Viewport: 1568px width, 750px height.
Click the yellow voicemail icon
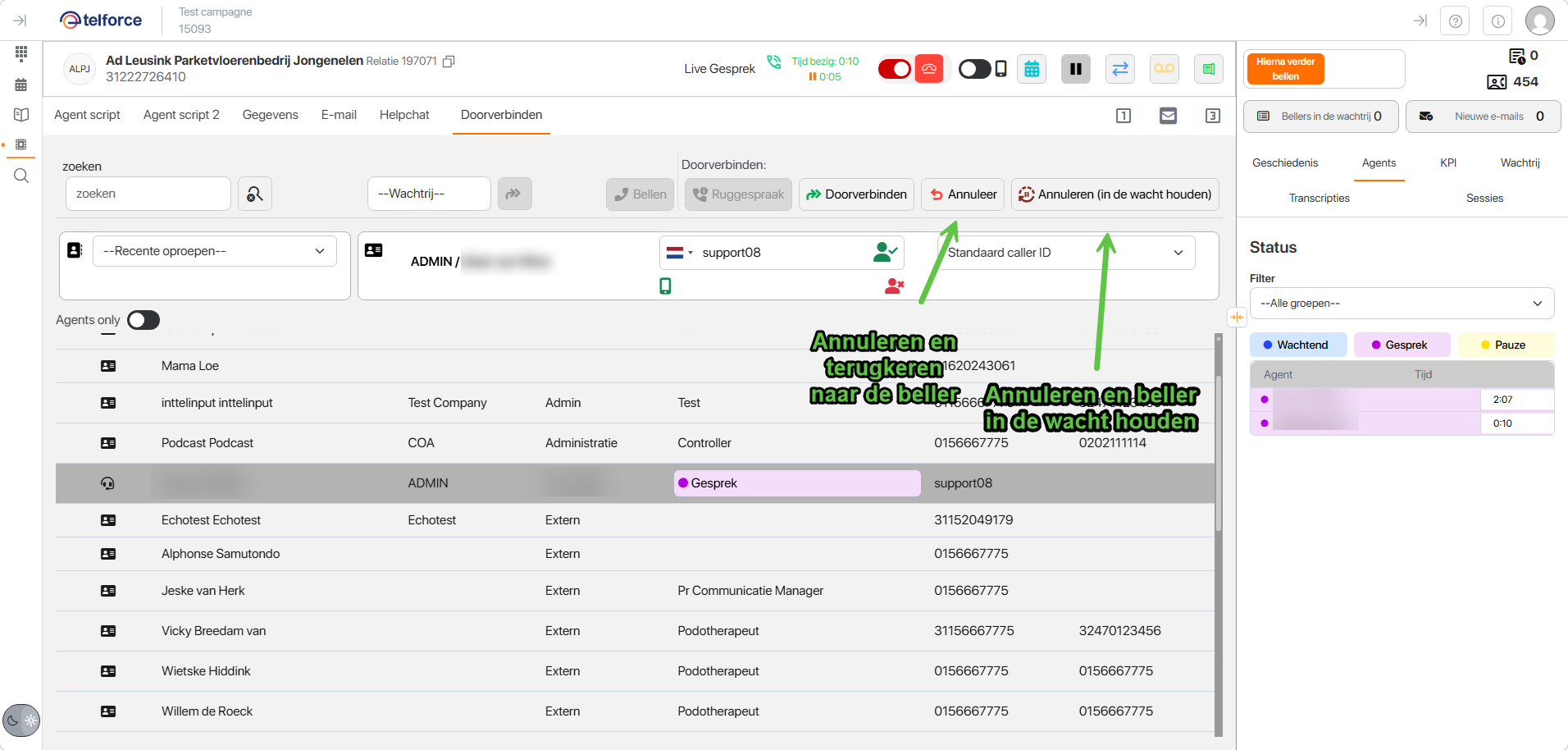[x=1164, y=69]
